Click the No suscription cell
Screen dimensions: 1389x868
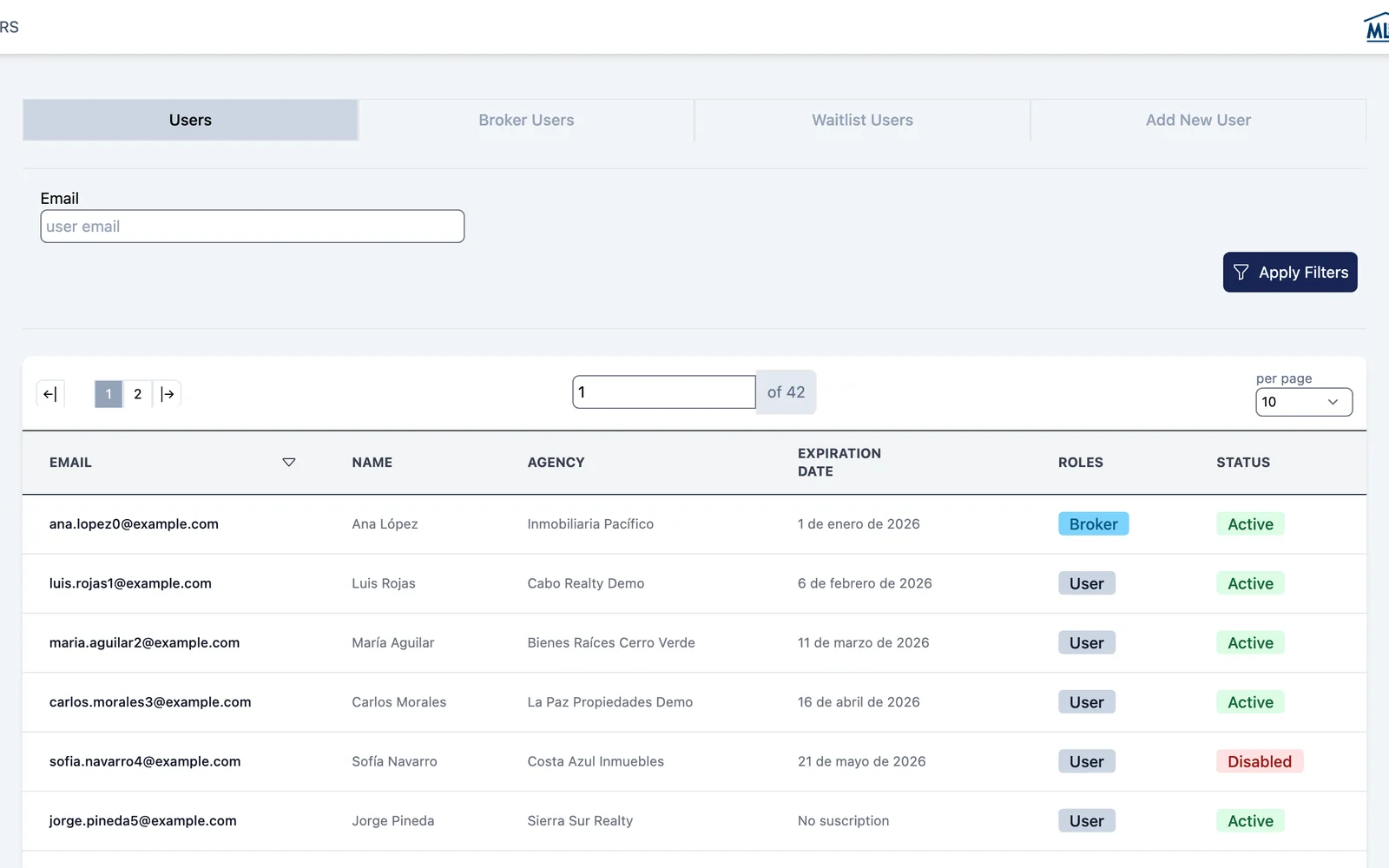click(x=843, y=821)
